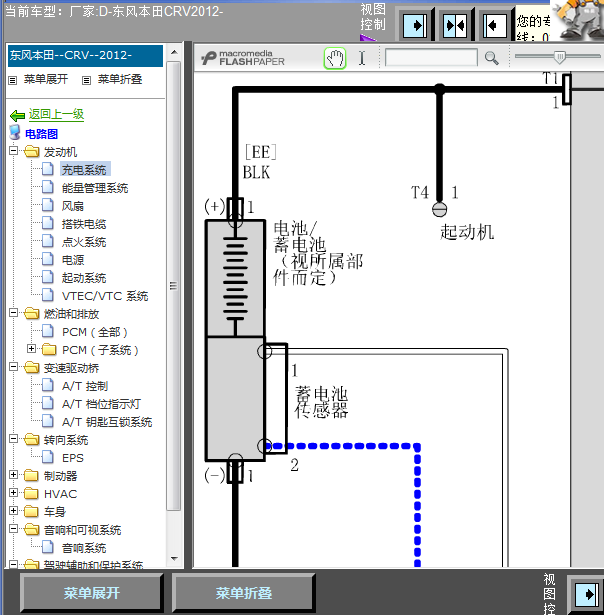Click the bottom-right view control arrow icon
604x615 pixels.
[x=586, y=595]
